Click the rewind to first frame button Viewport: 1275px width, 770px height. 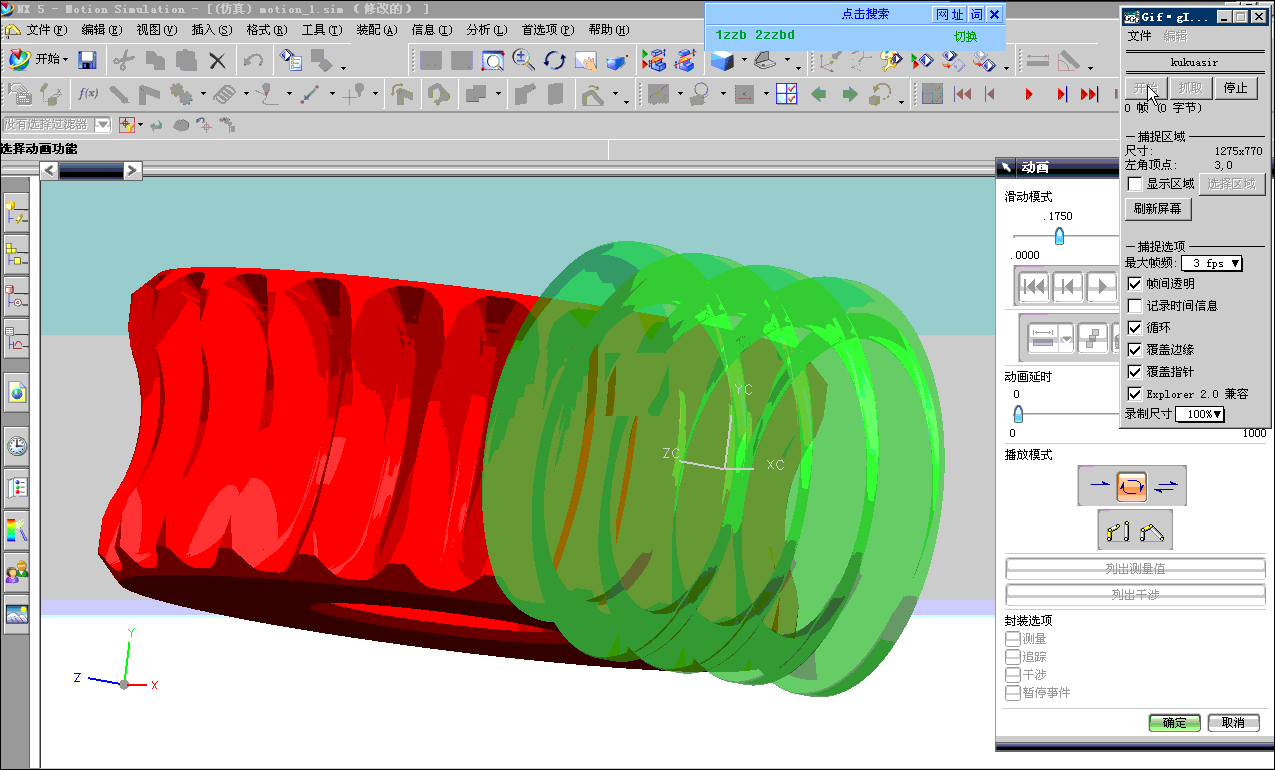(963, 95)
